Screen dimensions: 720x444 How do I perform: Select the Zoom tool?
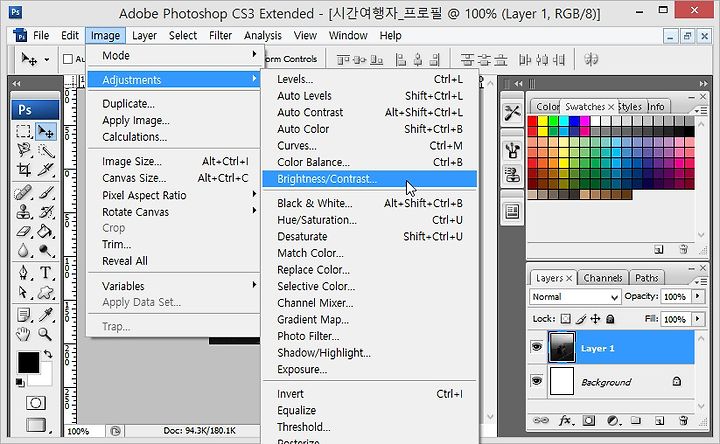tap(46, 334)
